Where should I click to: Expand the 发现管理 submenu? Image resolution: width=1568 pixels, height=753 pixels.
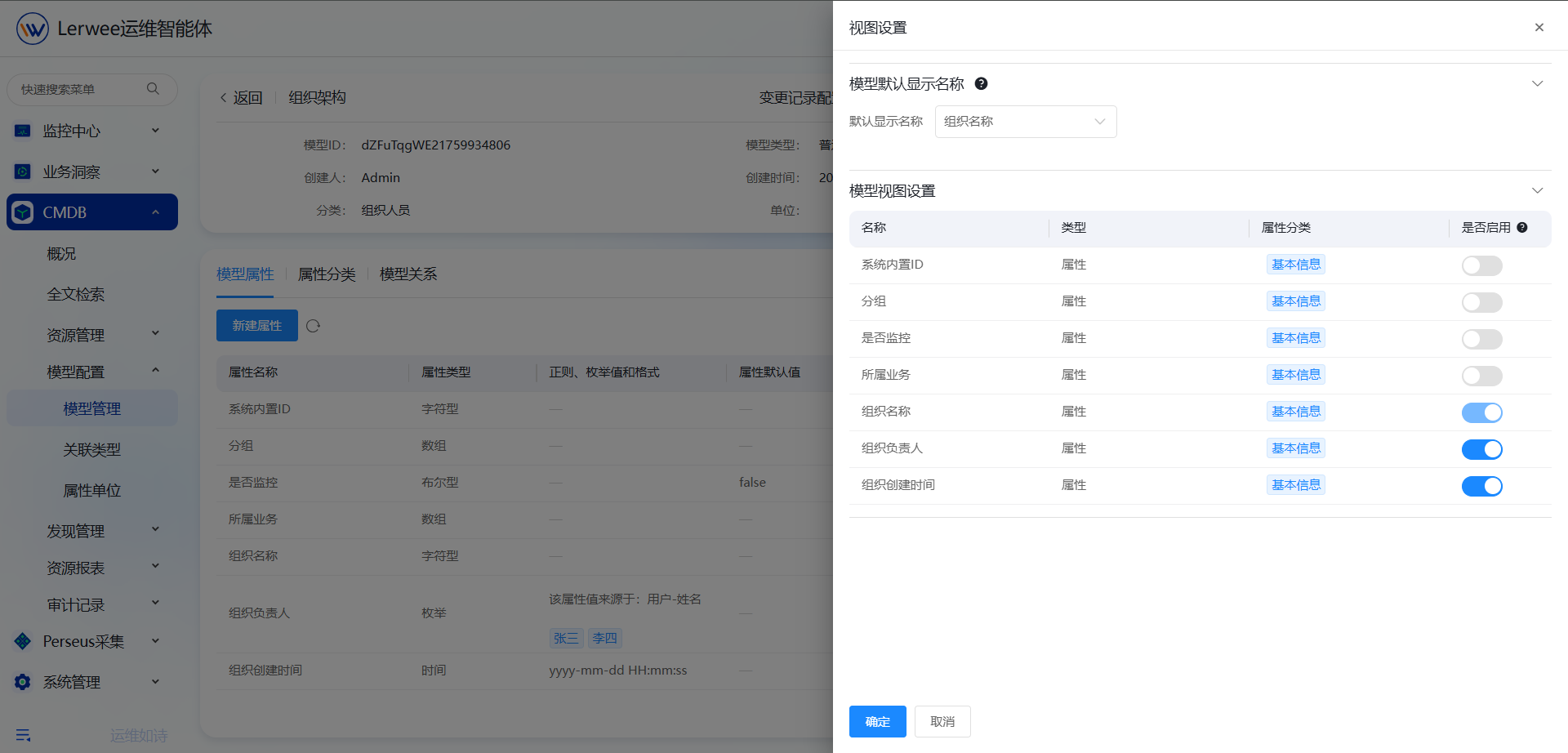(x=155, y=529)
